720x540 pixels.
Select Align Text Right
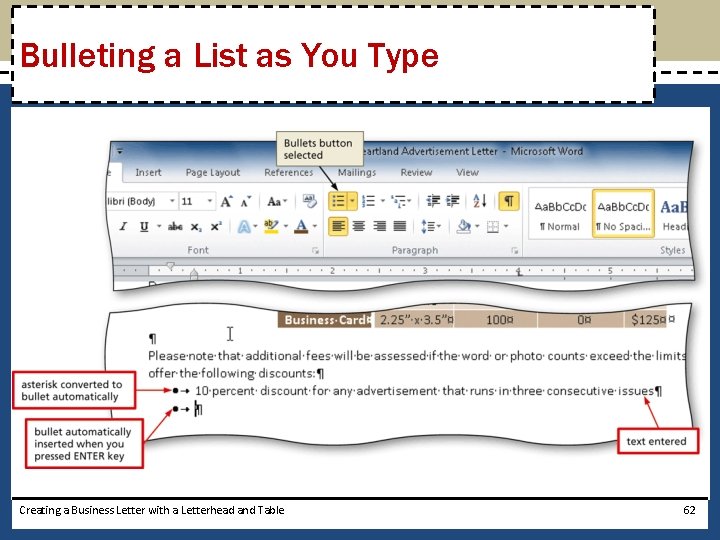click(379, 226)
